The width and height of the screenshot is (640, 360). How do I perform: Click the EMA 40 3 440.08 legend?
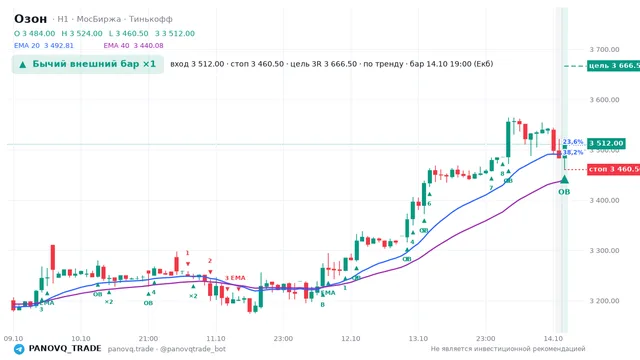[x=133, y=46]
